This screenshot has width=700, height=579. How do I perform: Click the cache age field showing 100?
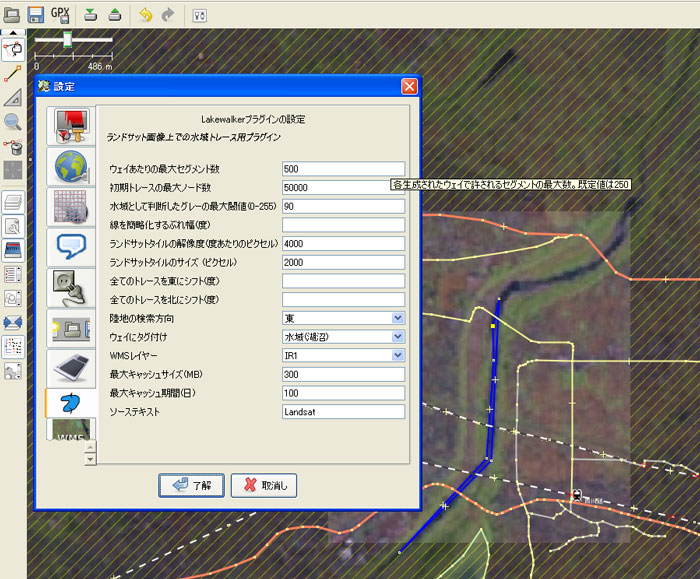click(x=343, y=393)
